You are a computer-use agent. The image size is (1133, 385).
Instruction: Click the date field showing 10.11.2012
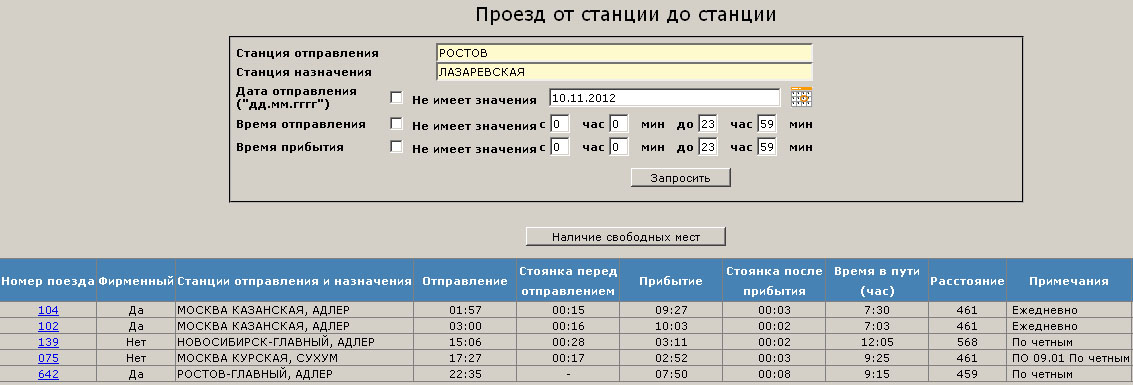pos(664,98)
